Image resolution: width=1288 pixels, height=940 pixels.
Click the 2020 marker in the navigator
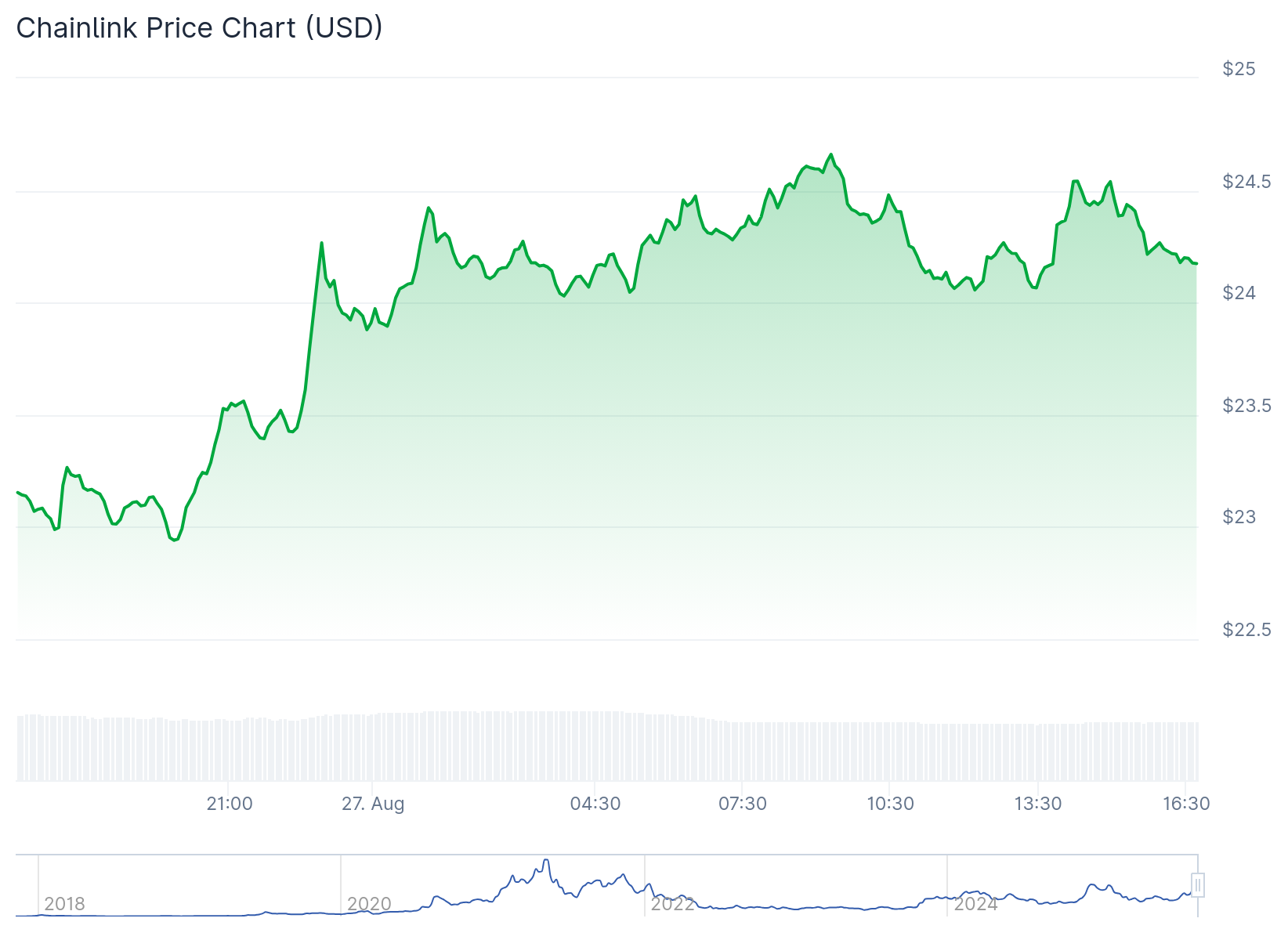coord(369,904)
